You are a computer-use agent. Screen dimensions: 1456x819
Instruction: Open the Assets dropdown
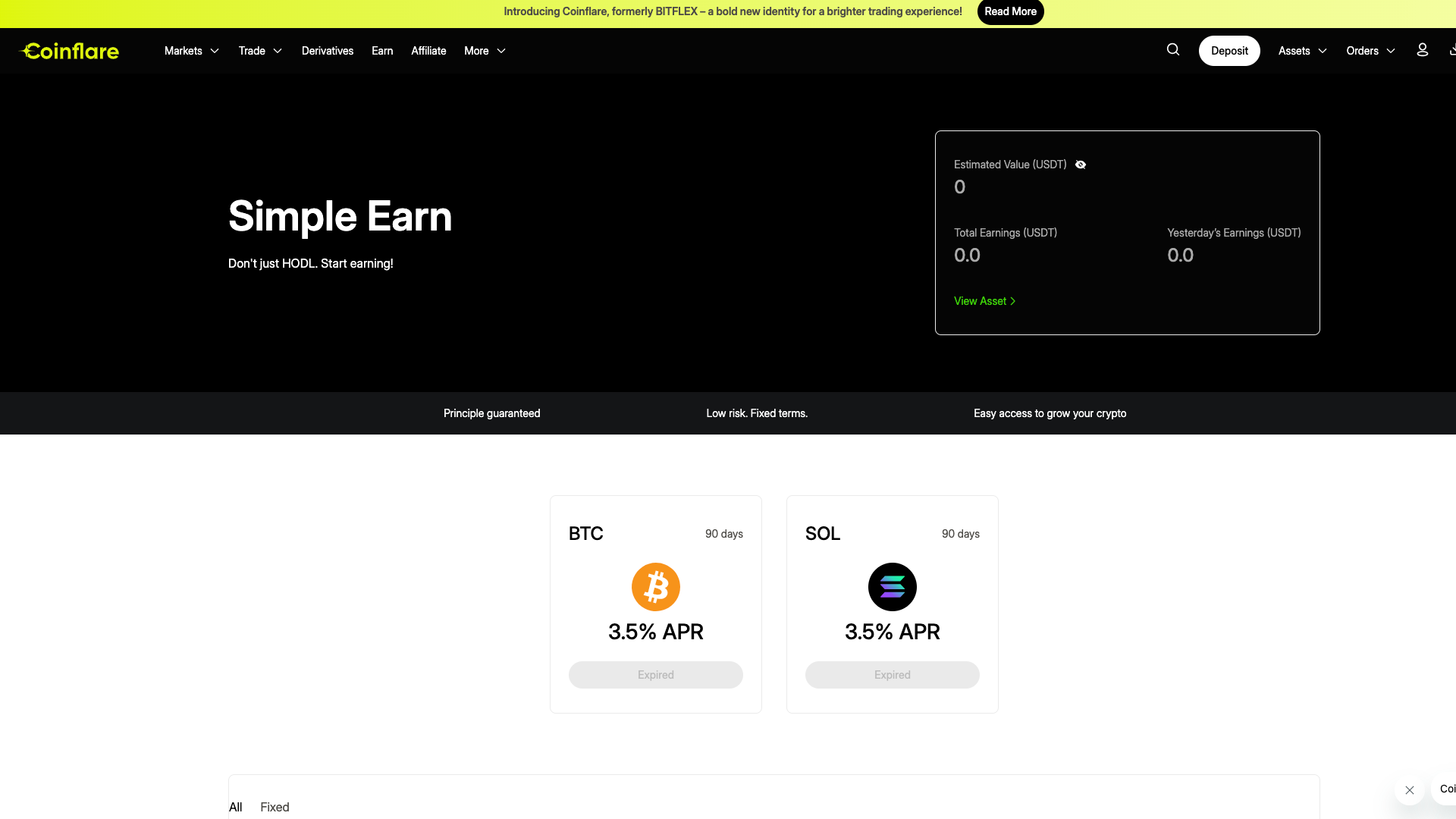click(x=1303, y=51)
